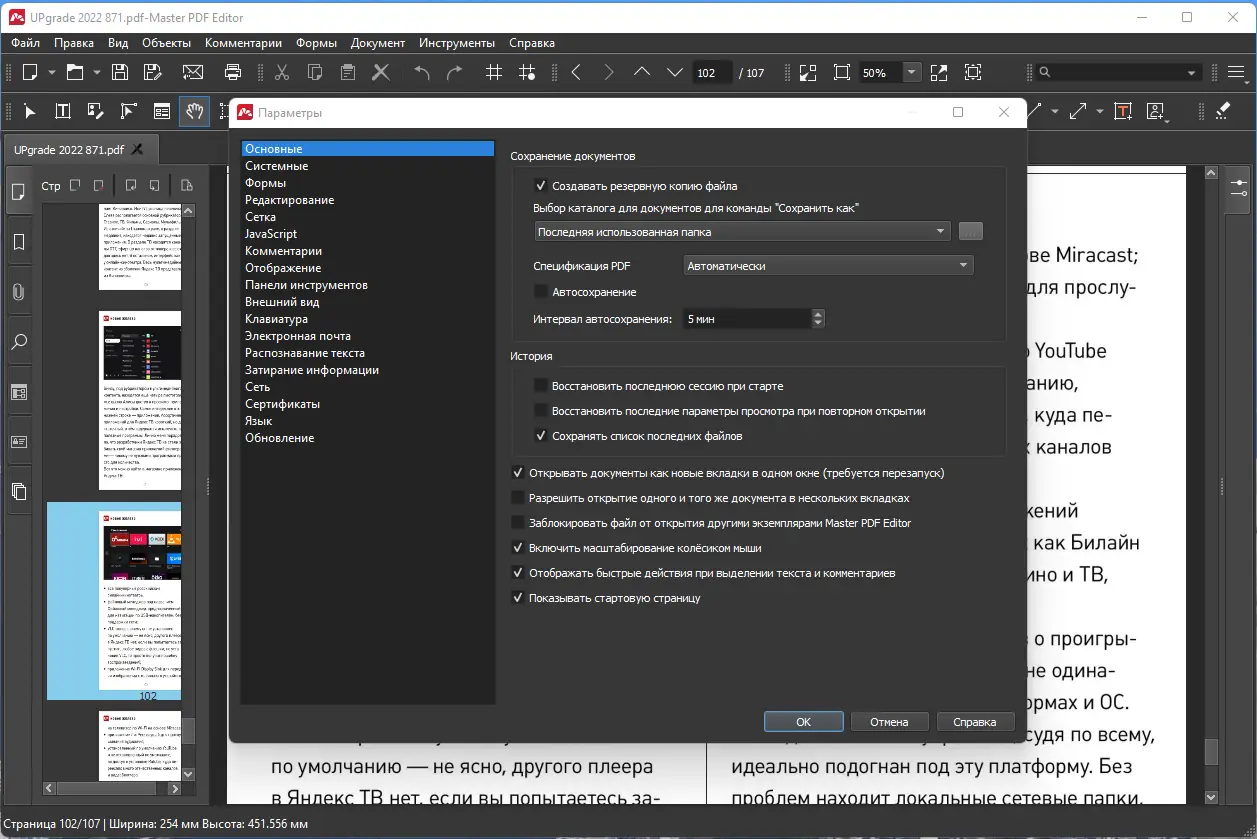The width and height of the screenshot is (1257, 839).
Task: Click the OK button
Action: (803, 722)
